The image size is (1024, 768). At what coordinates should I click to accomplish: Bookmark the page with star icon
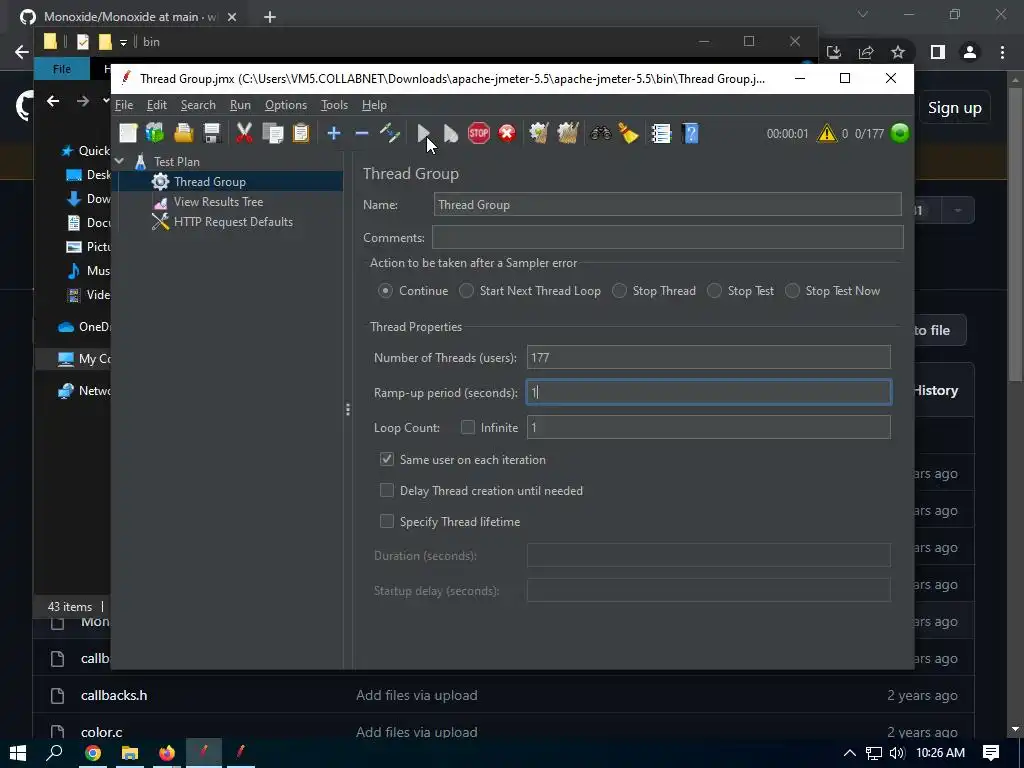click(x=898, y=52)
